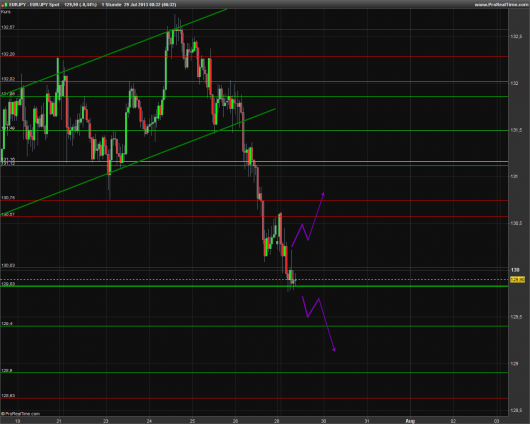Open the ©ProRealTime.com watermark link
The height and width of the screenshot is (424, 530).
pyautogui.click(x=21, y=414)
